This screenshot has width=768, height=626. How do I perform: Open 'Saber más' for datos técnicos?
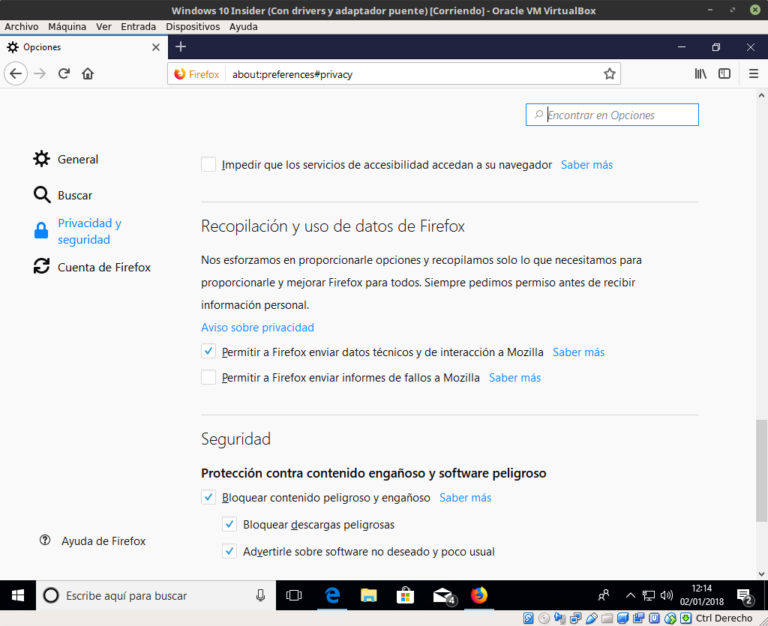click(578, 352)
